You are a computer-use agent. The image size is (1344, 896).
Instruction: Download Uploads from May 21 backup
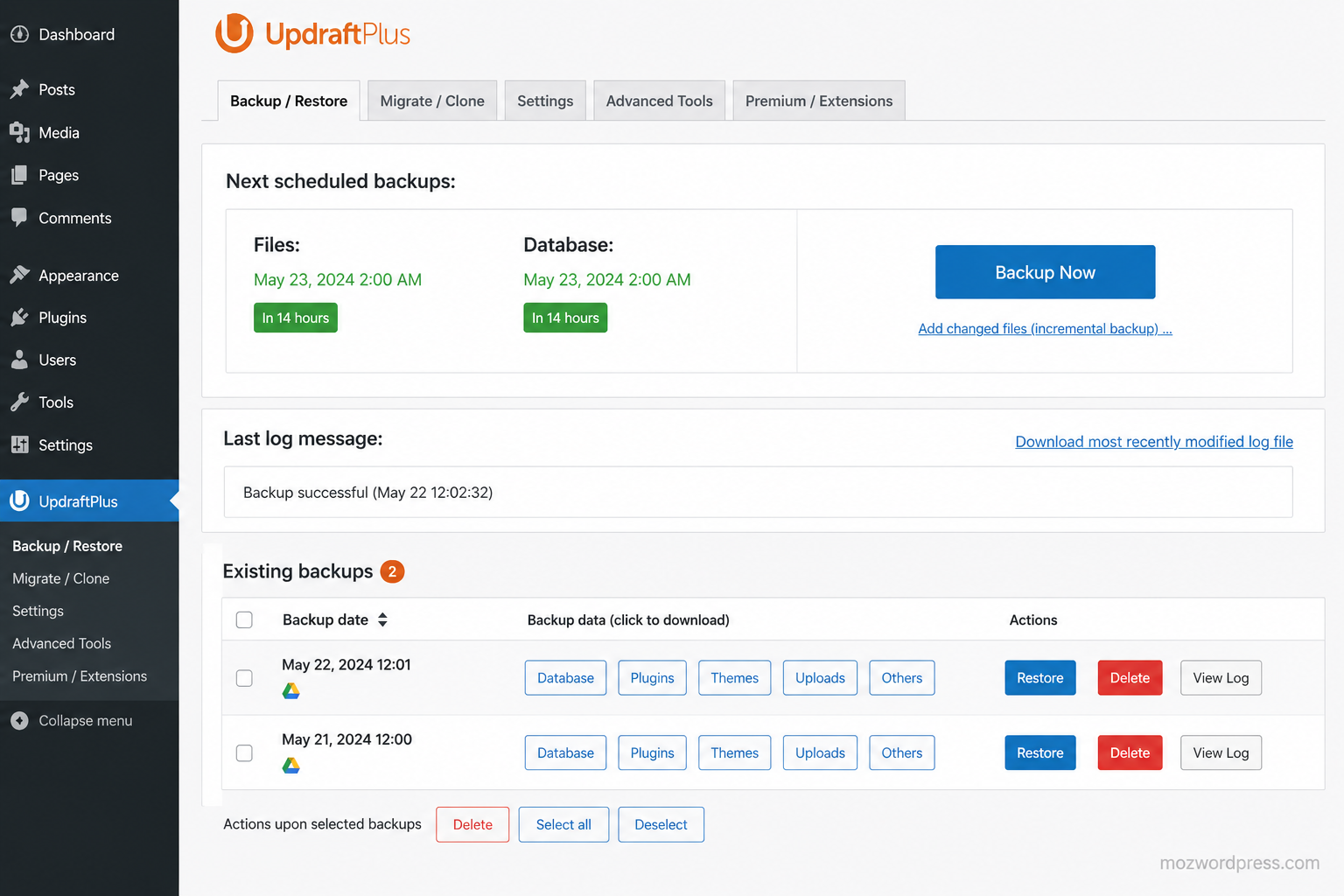(x=820, y=752)
